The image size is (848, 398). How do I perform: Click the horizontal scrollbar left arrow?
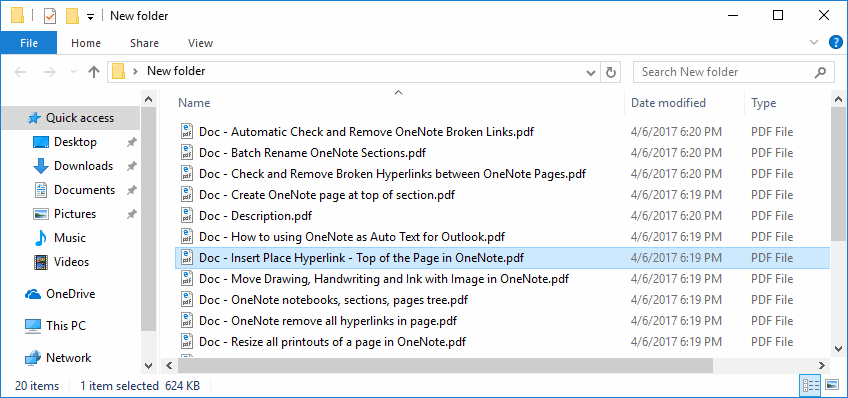[x=169, y=366]
